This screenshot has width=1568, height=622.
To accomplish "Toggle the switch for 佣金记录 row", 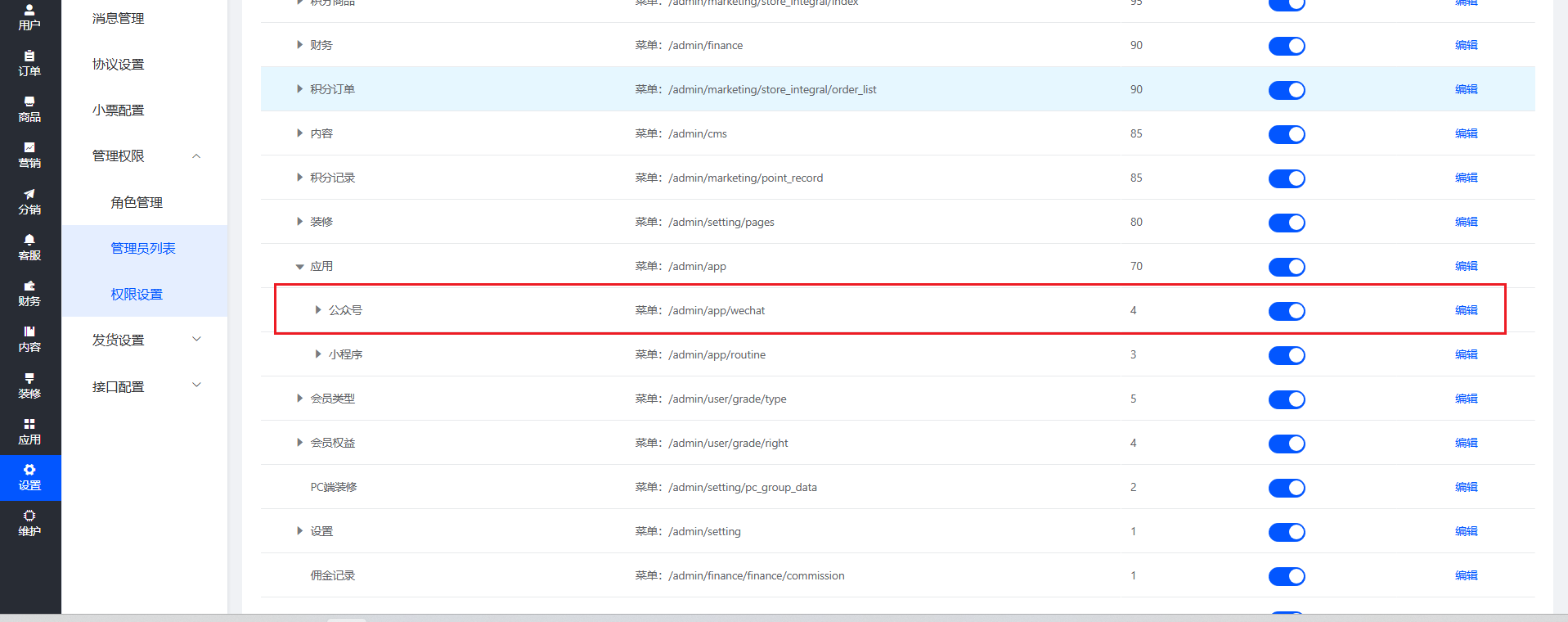I will (1286, 576).
